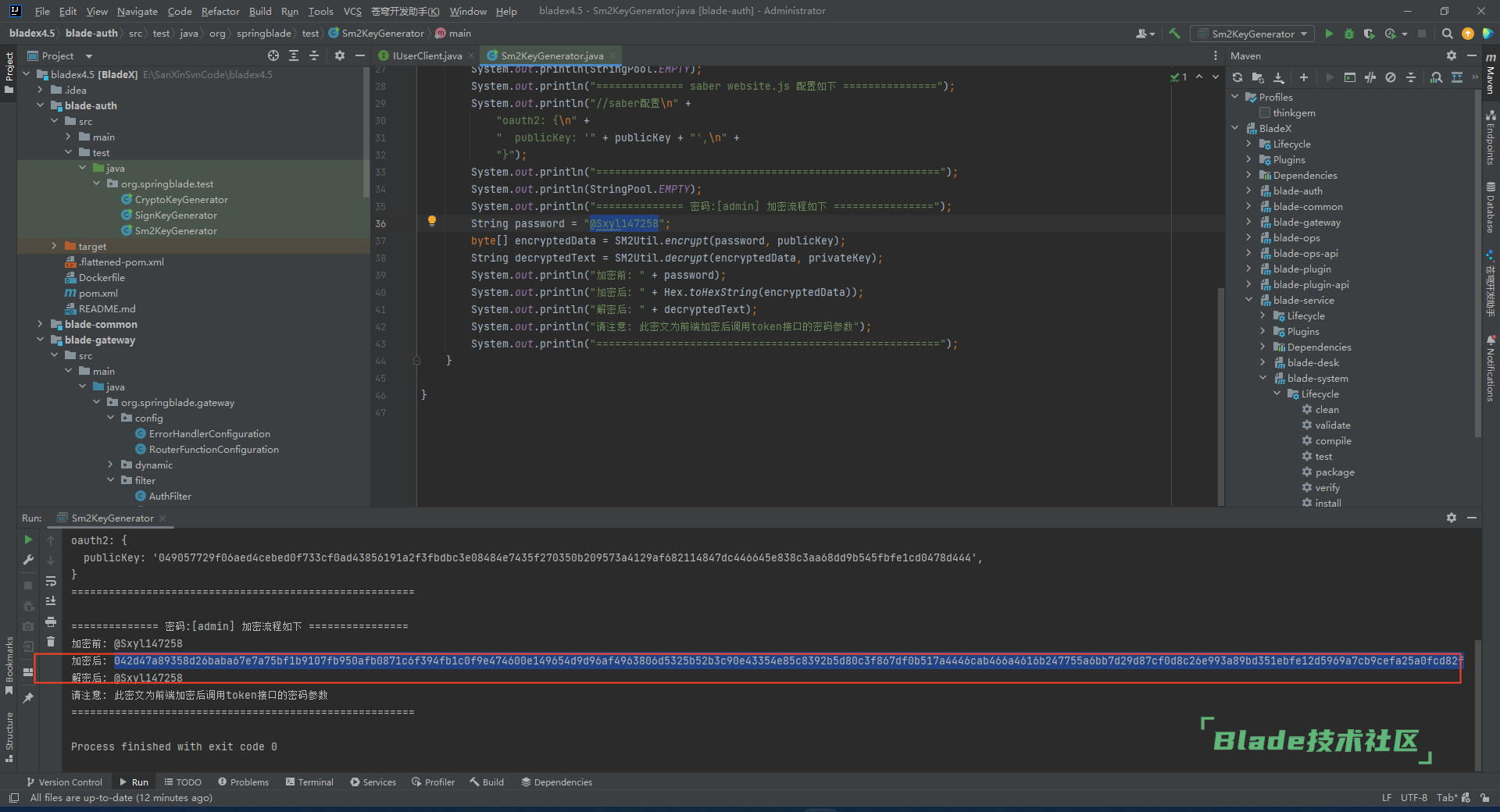Open the Sm2KeyGenerator run configuration dropdown

(1252, 34)
